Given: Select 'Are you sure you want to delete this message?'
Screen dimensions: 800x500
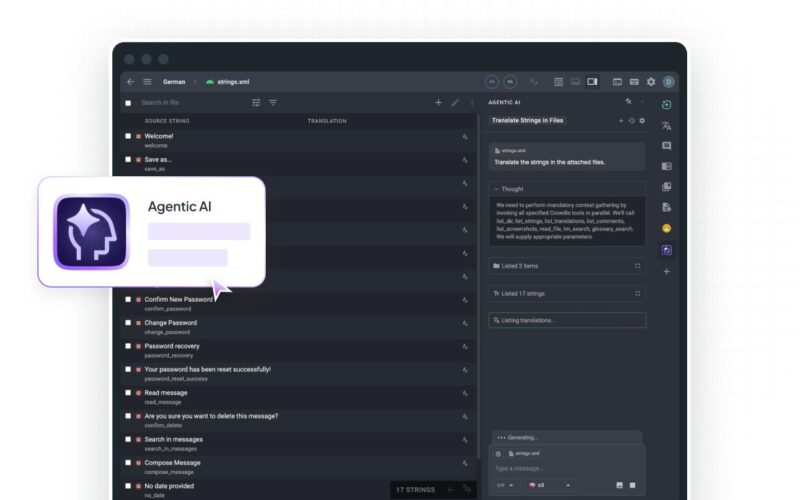Looking at the screenshot, I should [211, 416].
